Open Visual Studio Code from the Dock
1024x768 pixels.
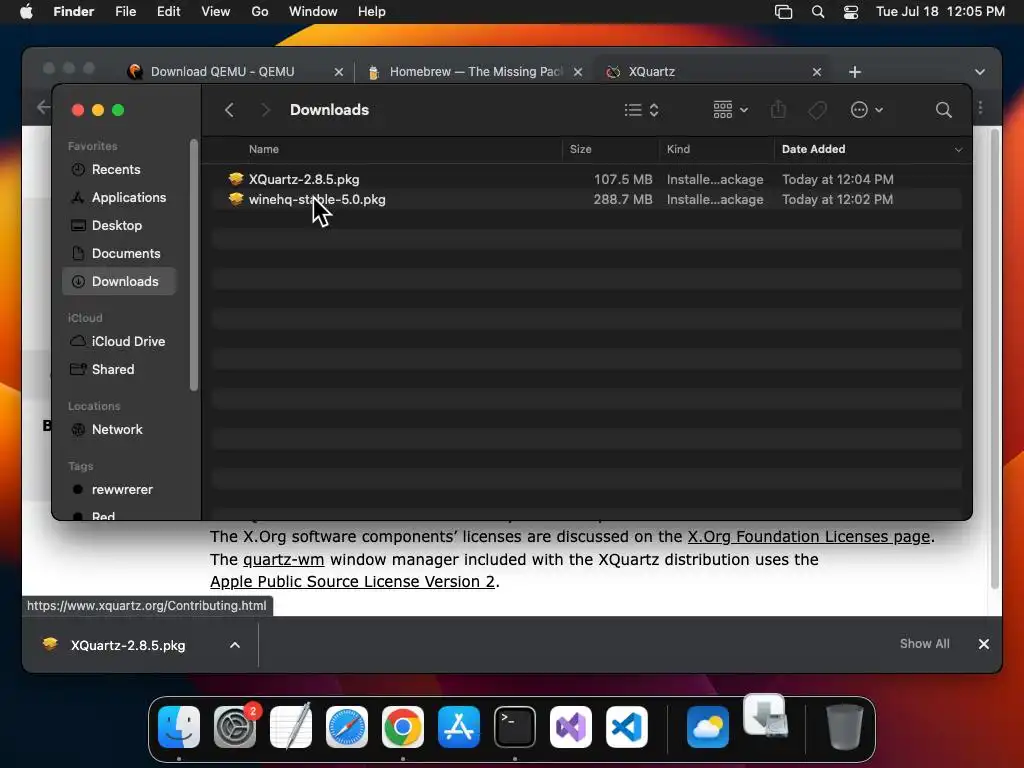(x=627, y=727)
